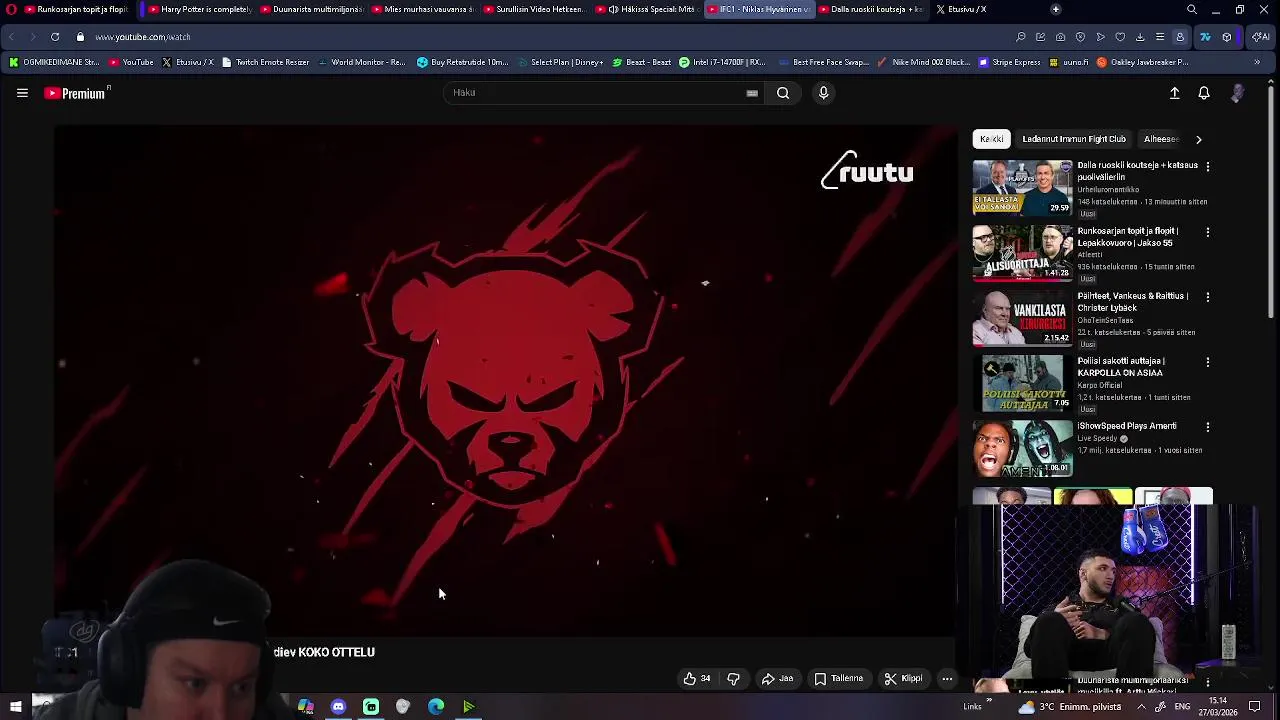Open Discord from the taskbar

tap(338, 707)
